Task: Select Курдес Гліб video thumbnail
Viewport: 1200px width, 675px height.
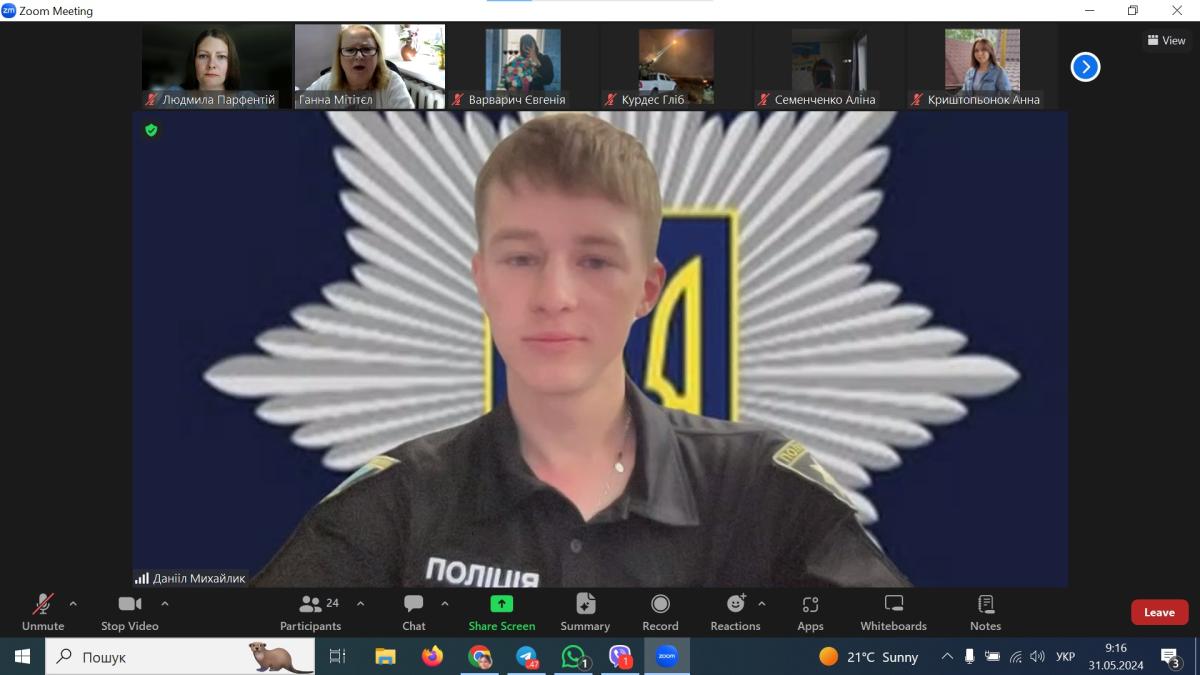Action: tap(676, 67)
